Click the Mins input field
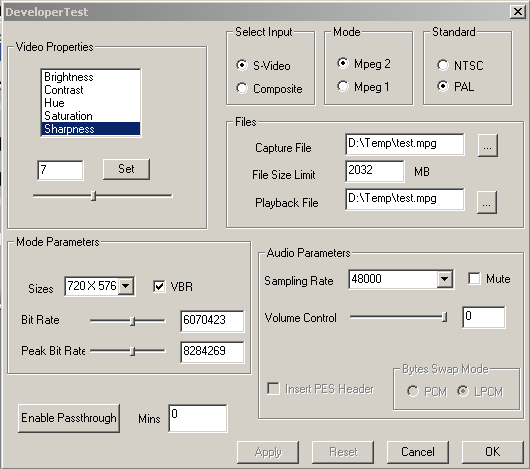 [x=198, y=418]
